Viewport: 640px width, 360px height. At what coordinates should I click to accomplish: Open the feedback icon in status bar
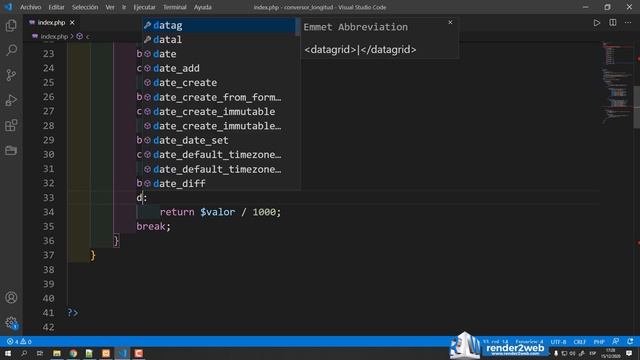pyautogui.click(x=615, y=341)
